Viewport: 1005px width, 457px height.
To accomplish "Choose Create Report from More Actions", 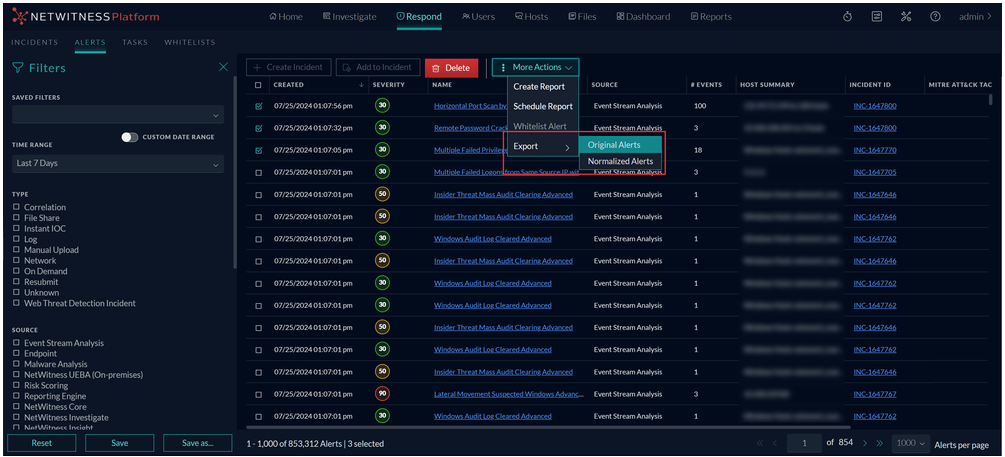I will 539,87.
